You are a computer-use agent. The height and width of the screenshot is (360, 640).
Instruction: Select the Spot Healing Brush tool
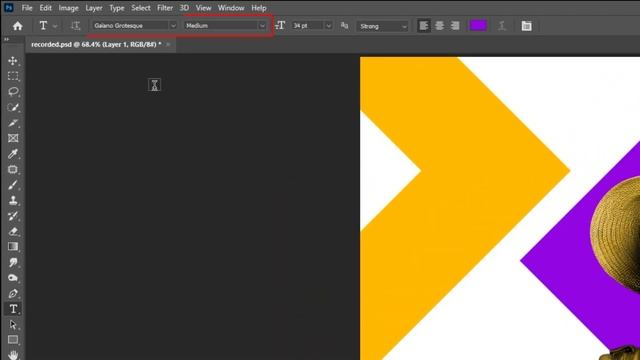coord(13,169)
